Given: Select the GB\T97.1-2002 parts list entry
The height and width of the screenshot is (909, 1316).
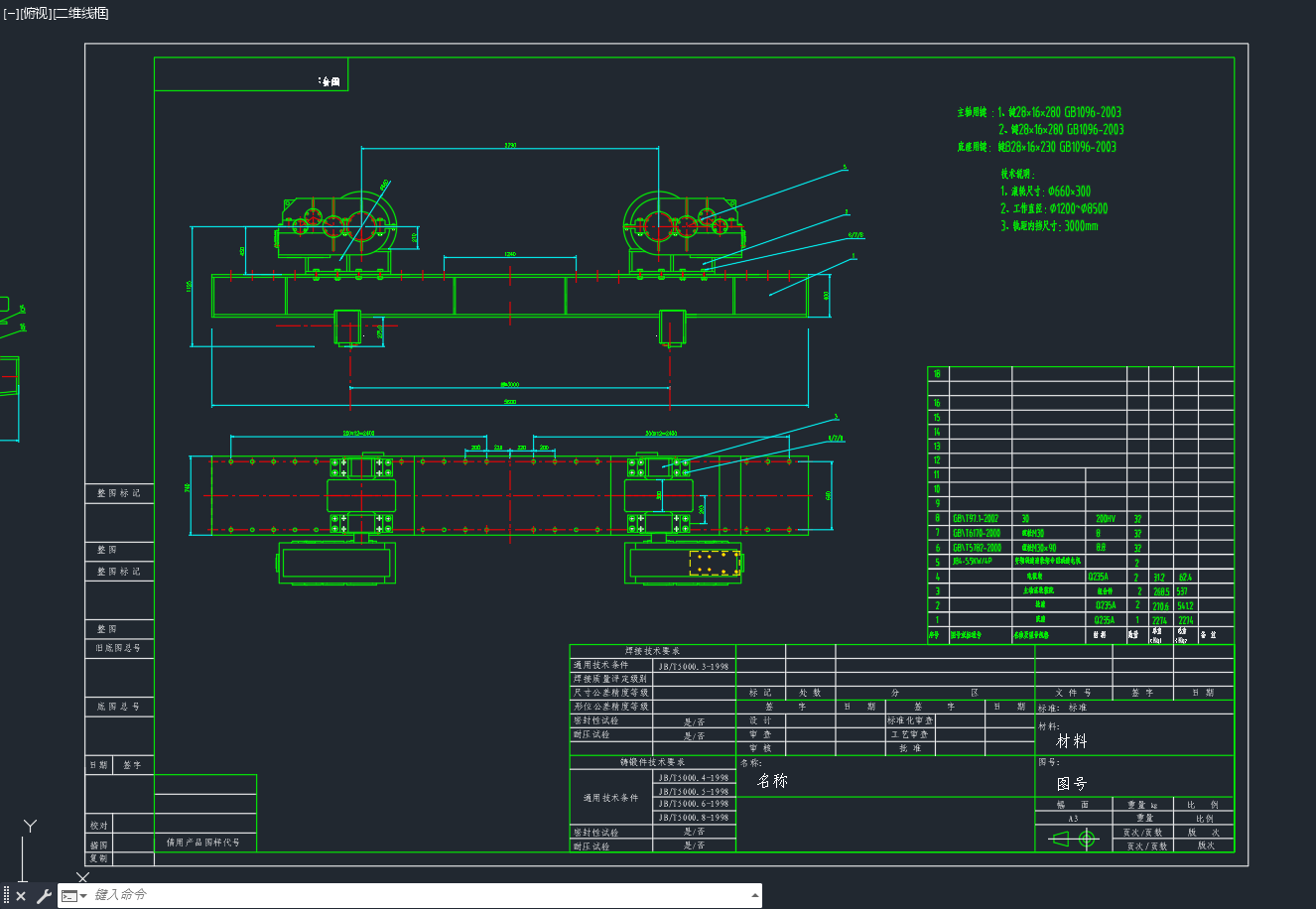Looking at the screenshot, I should [x=977, y=518].
